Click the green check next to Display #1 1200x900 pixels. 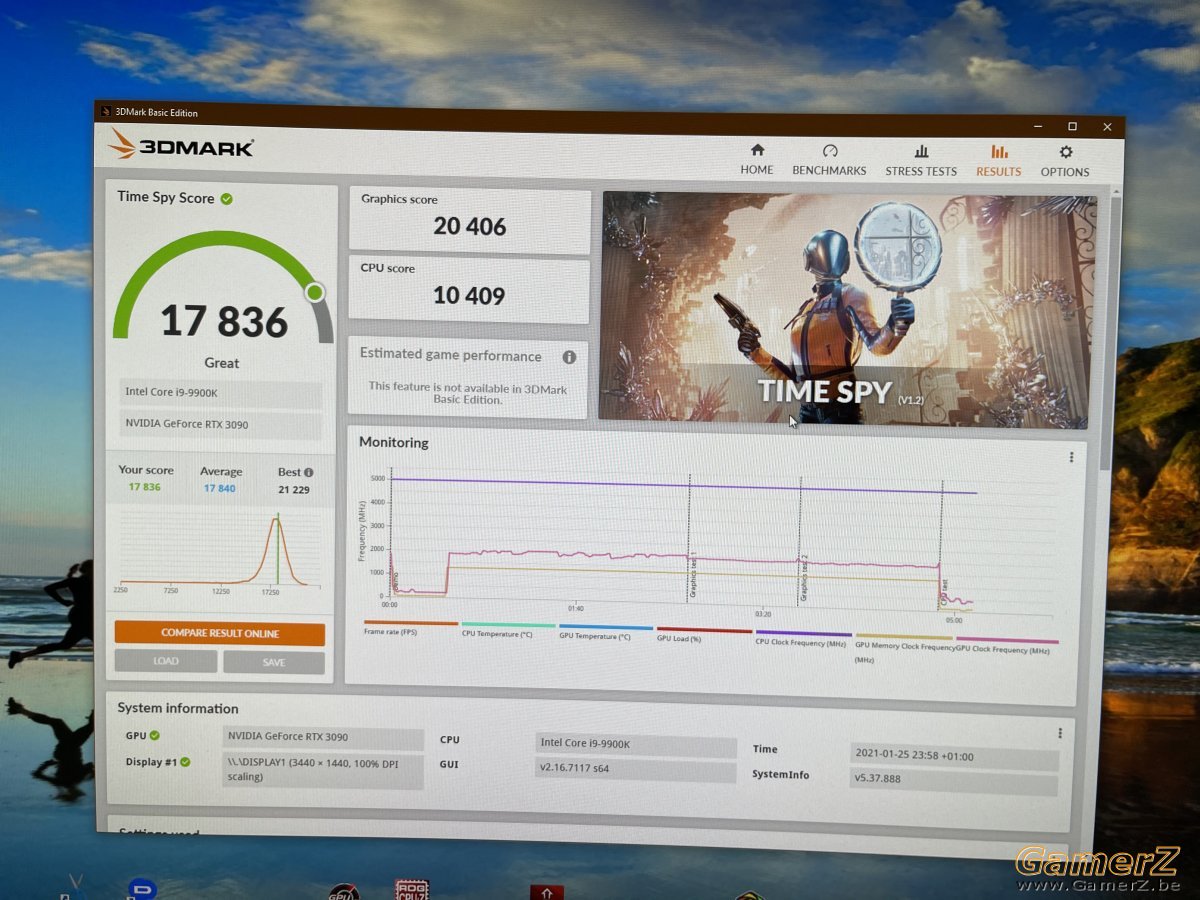[x=186, y=762]
